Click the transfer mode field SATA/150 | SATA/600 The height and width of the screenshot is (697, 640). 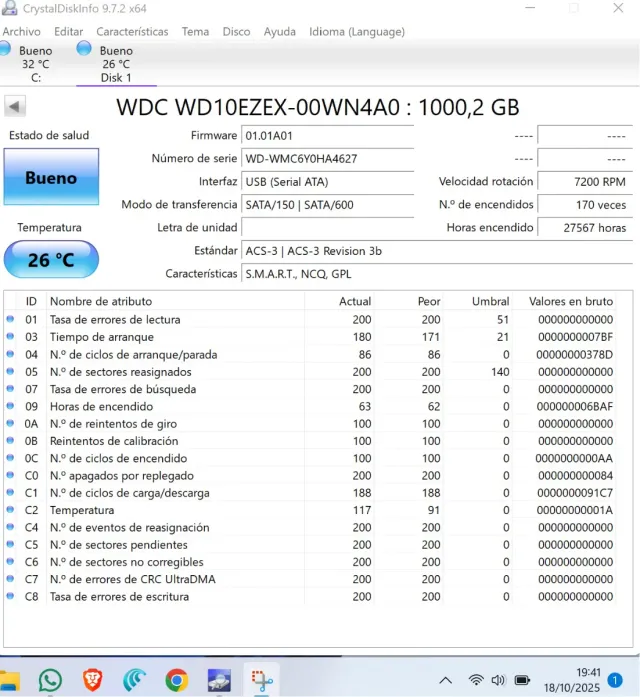coord(328,205)
